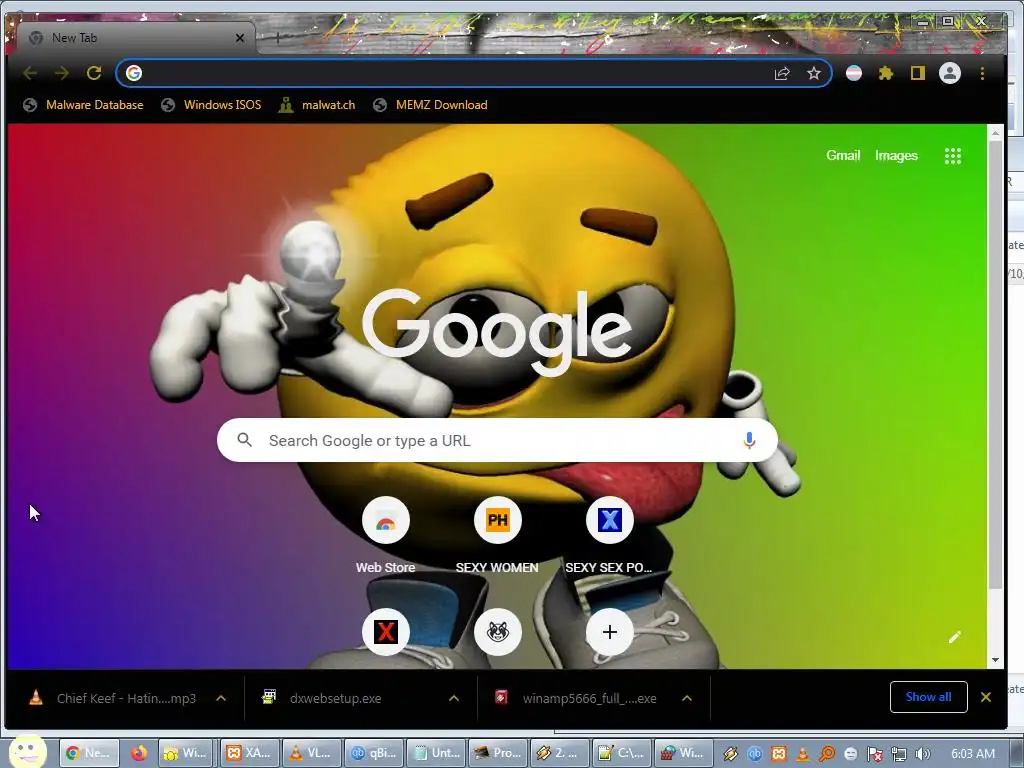Viewport: 1024px width, 768px height.
Task: Open the network tray icon
Action: pos(899,754)
